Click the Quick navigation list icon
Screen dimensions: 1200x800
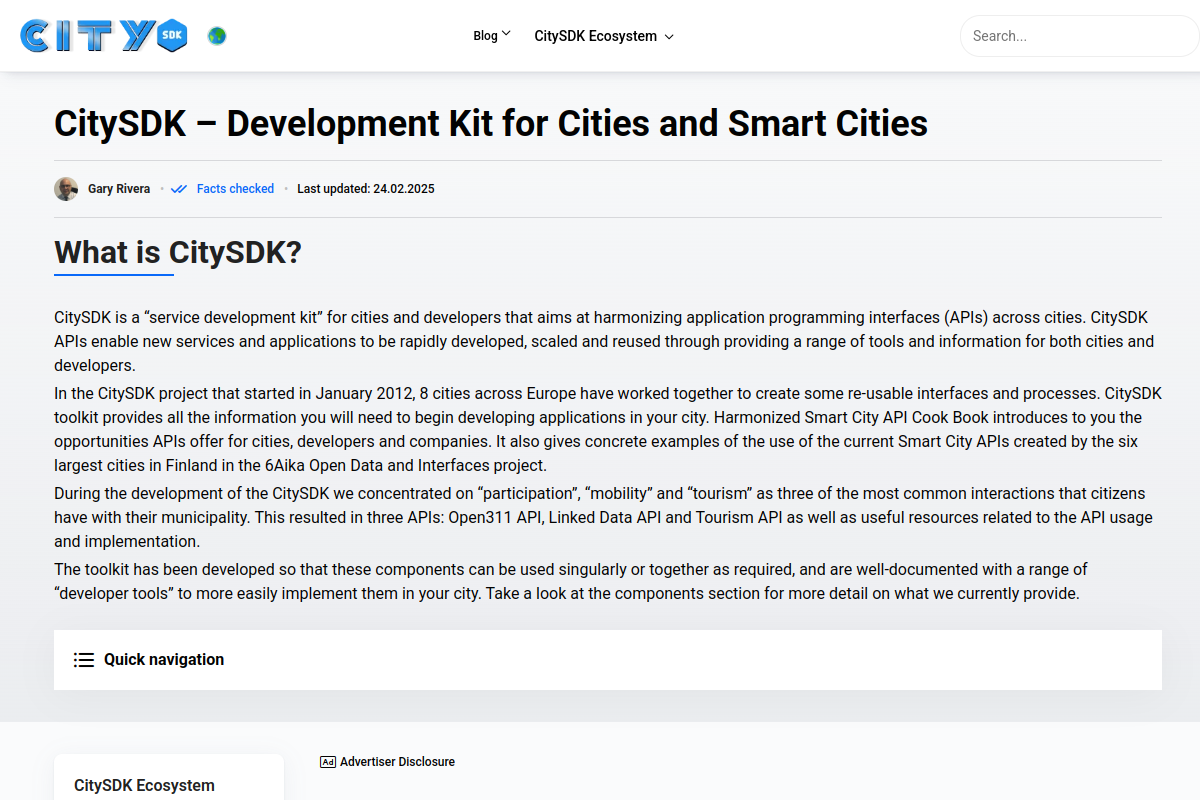(x=84, y=660)
